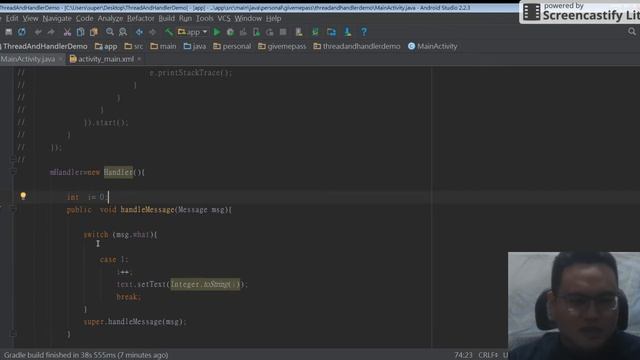The height and width of the screenshot is (360, 640).
Task: Click the navigate Forward arrow icon
Action: click(152, 32)
